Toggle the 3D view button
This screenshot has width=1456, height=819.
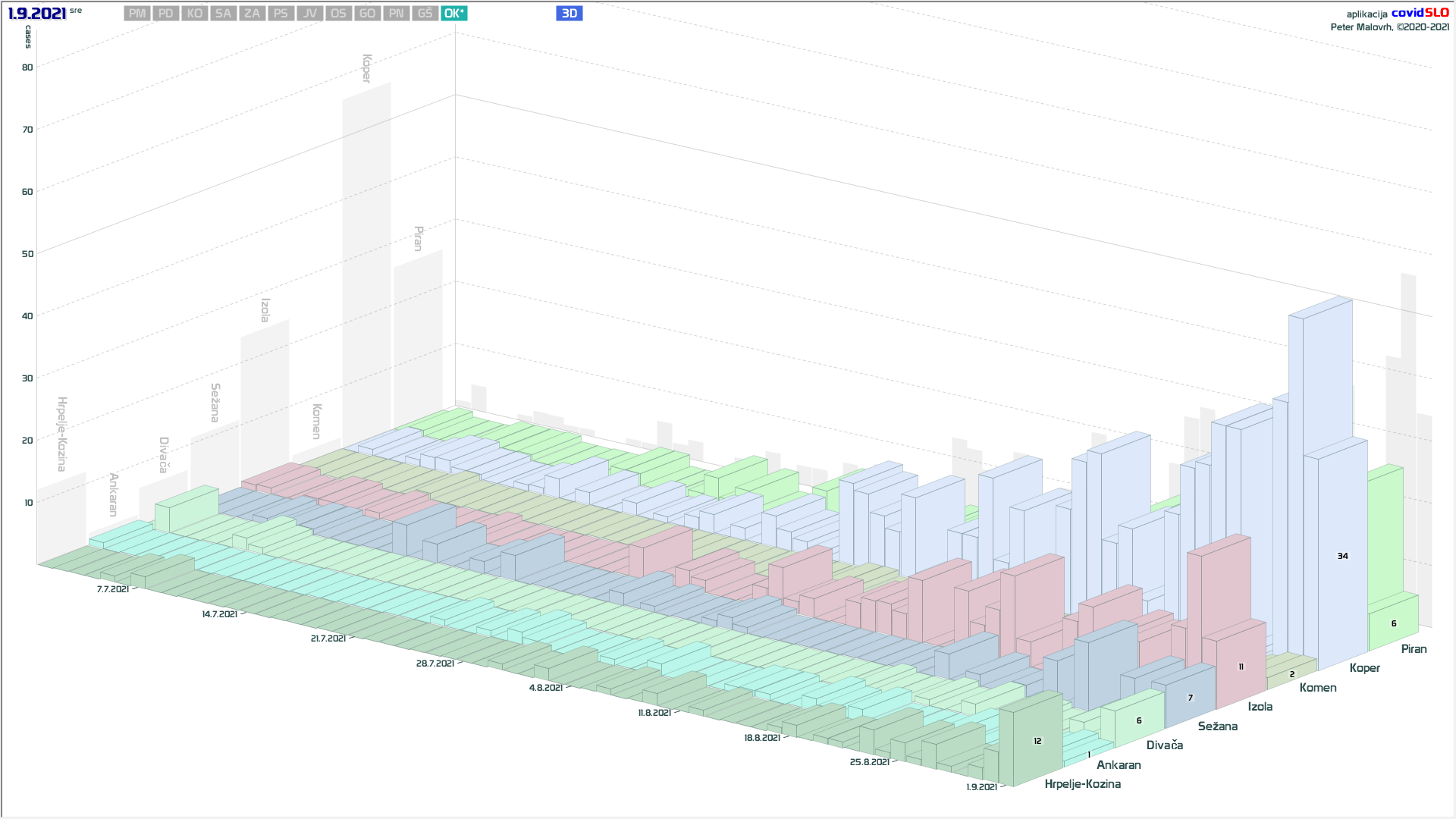(x=569, y=14)
